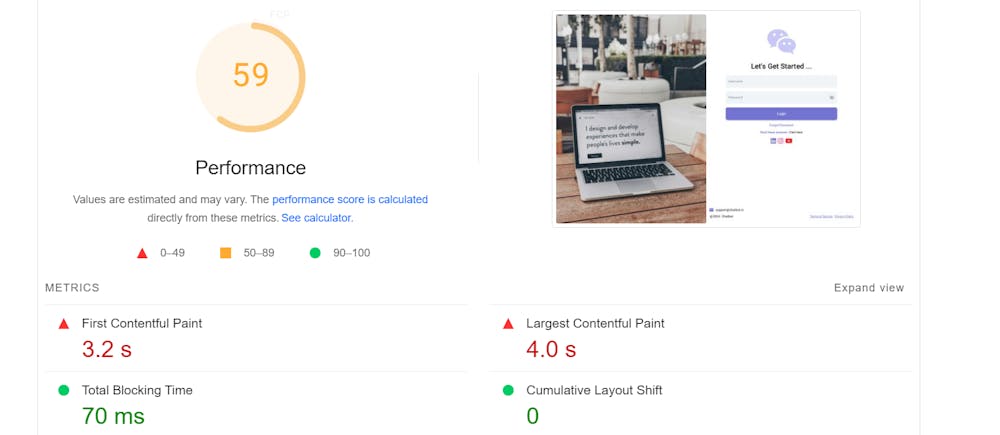Click the 70 ms Total Blocking Time value
Viewport: 1000px width, 435px height.
tap(113, 415)
